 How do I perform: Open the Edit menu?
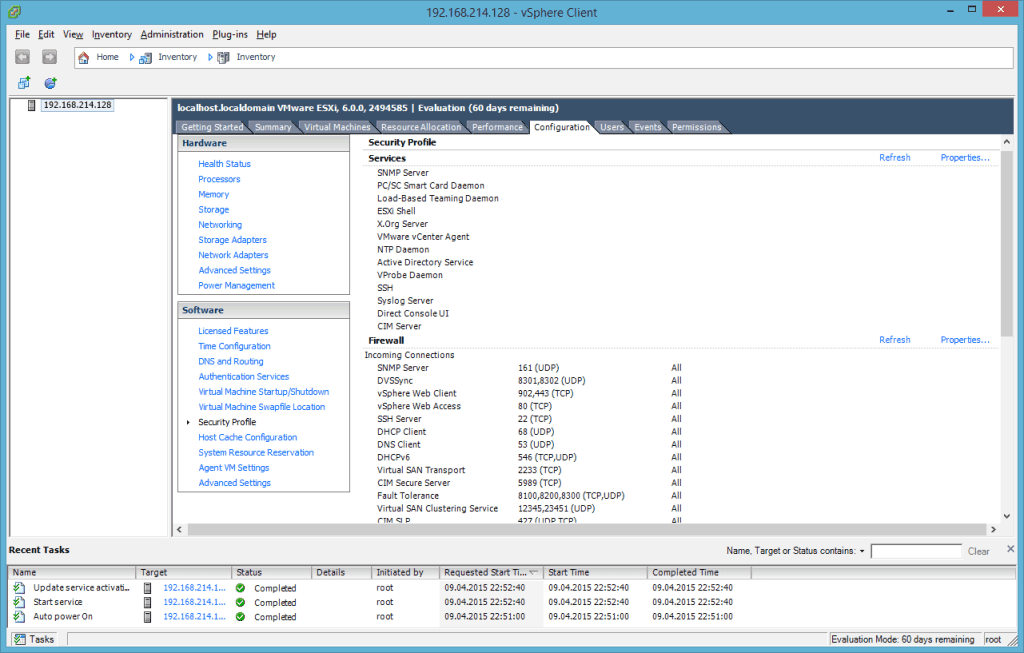click(x=46, y=35)
